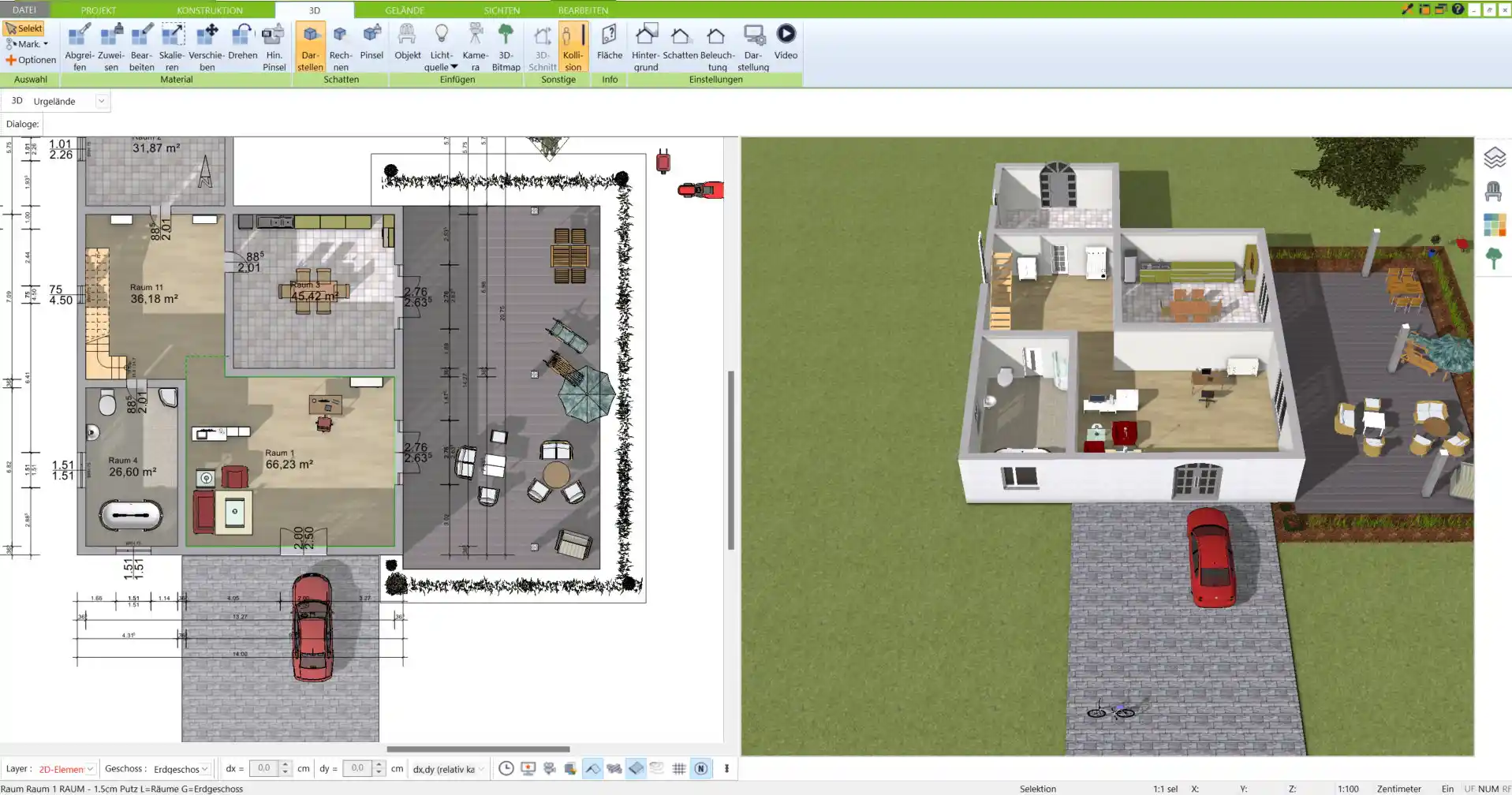Insert a Kamera
This screenshot has width=1512, height=795.
pos(475,47)
